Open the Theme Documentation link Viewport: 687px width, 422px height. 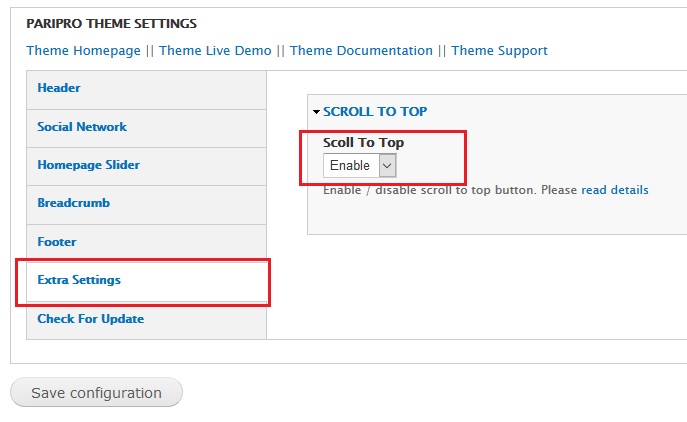[361, 51]
